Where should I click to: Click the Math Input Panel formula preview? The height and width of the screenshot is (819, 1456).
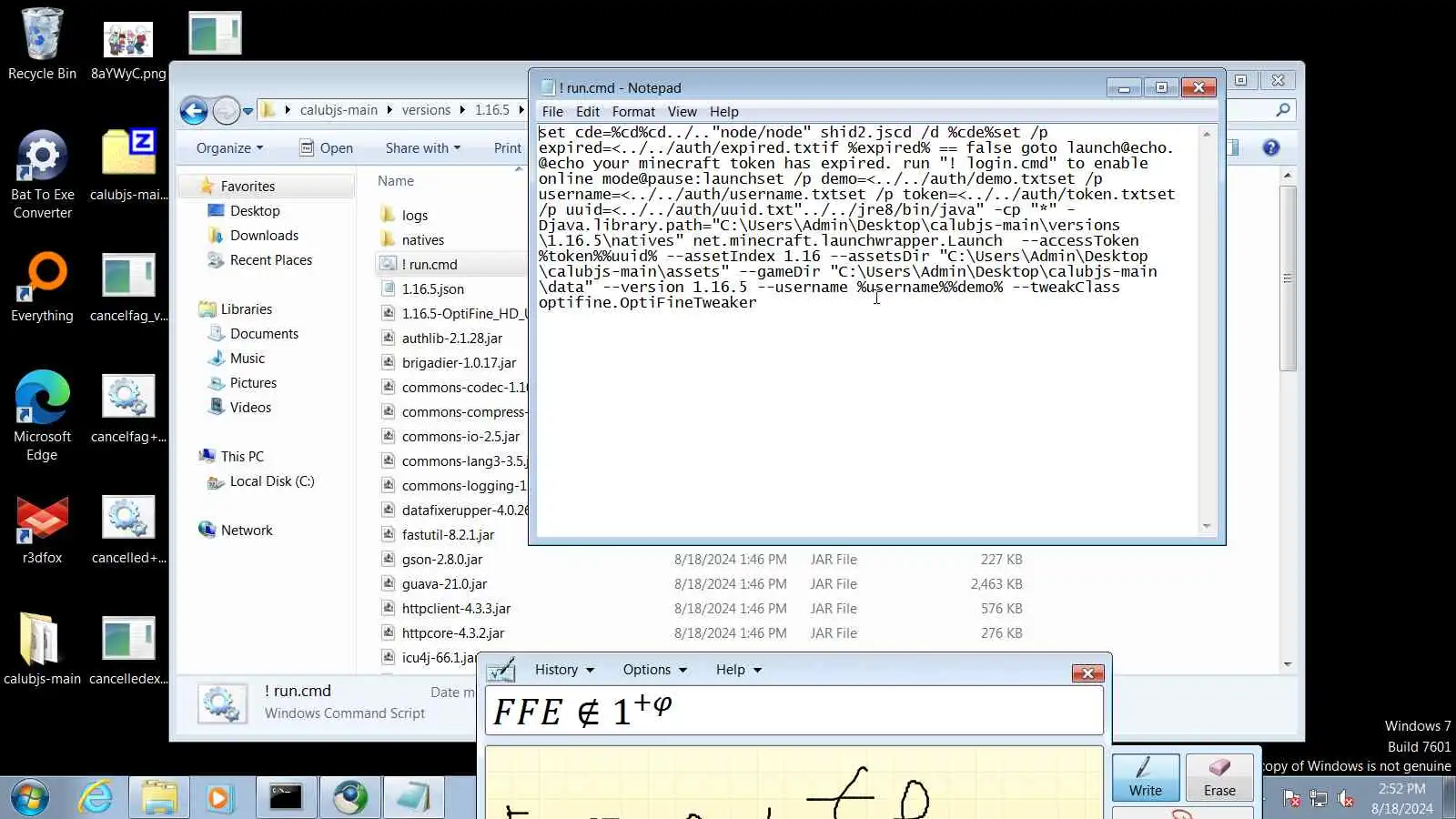794,711
